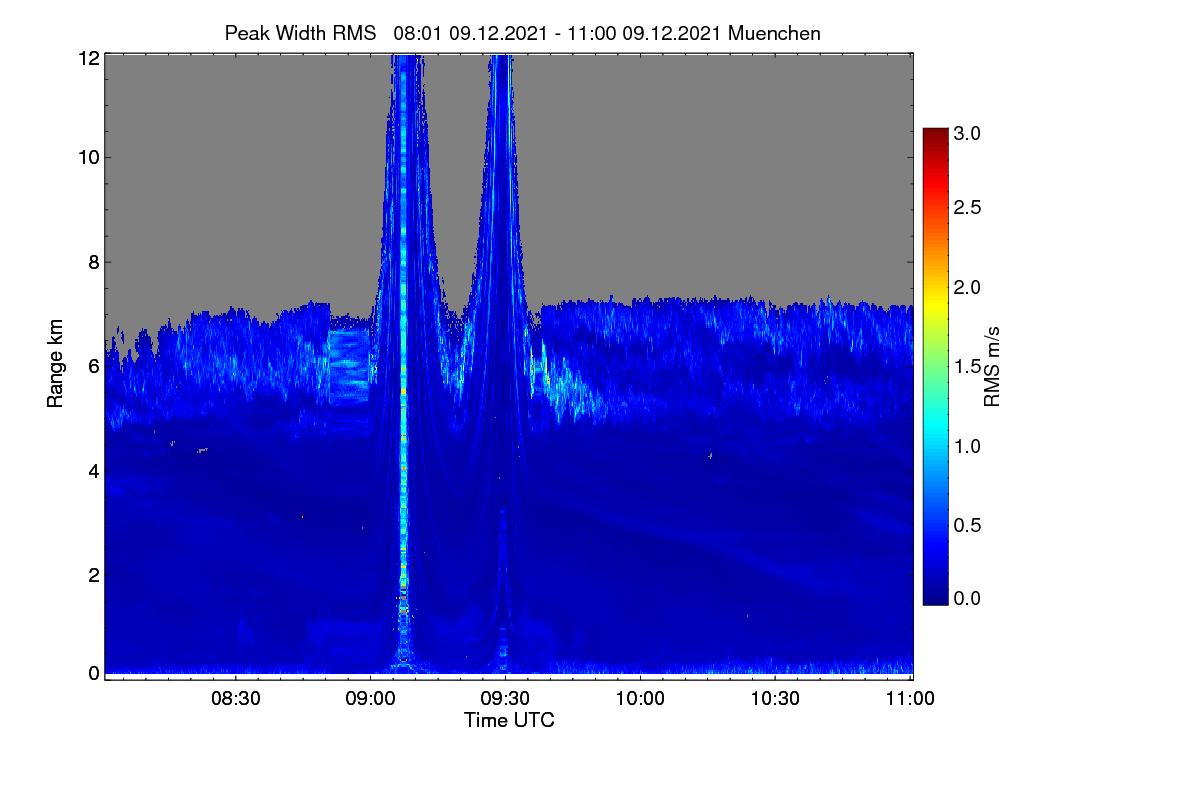Click the 2.5 colorbar value label
Viewport: 1200px width, 800px height.
tap(968, 207)
